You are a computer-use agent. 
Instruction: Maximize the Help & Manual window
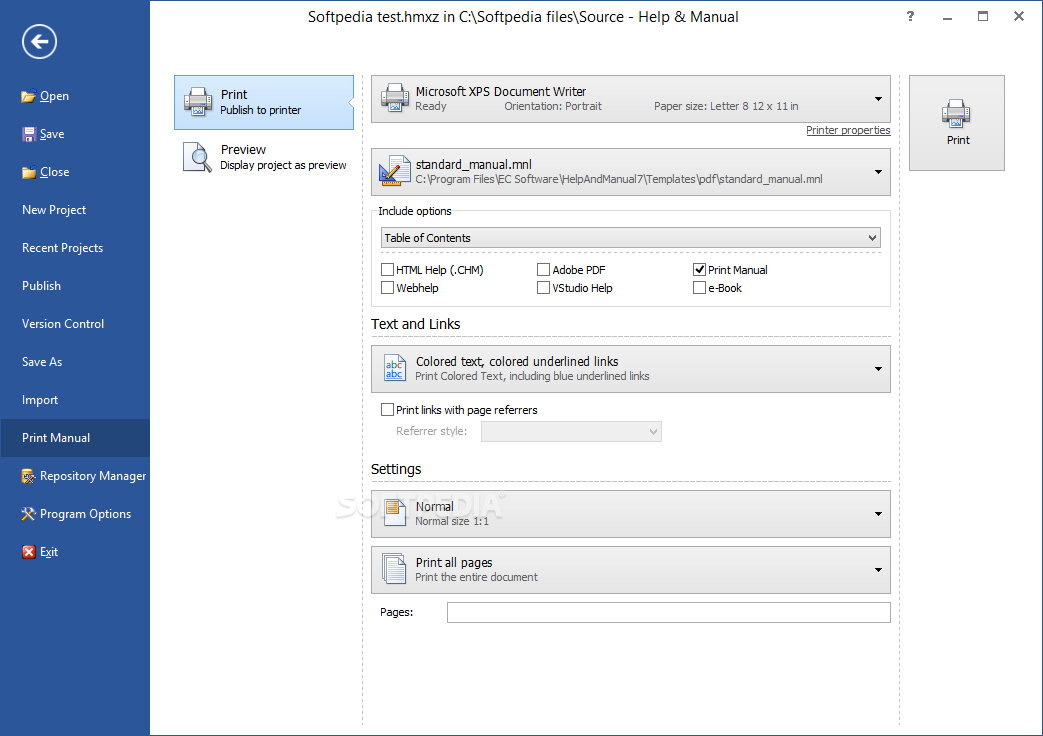click(982, 16)
